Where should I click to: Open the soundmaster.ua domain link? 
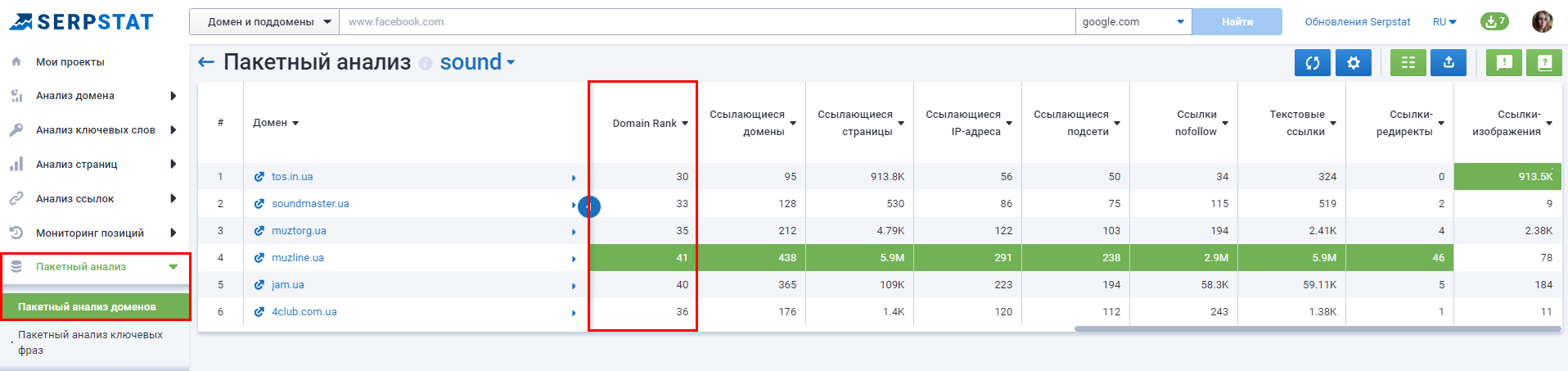310,203
